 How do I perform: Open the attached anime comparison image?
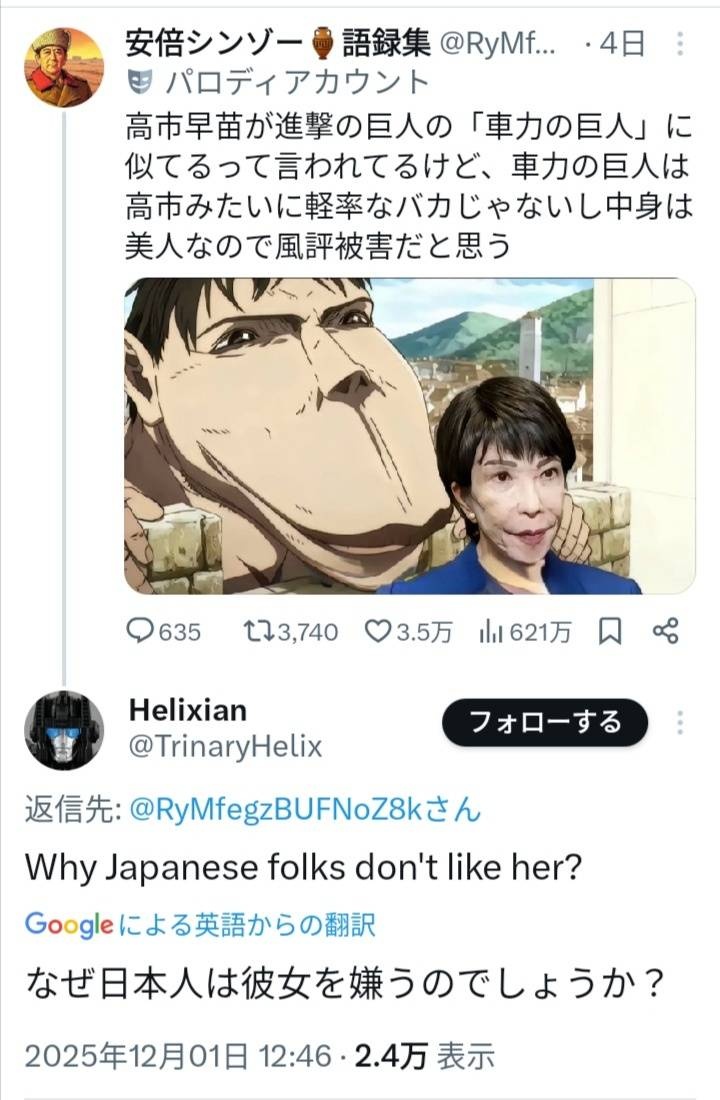point(409,436)
